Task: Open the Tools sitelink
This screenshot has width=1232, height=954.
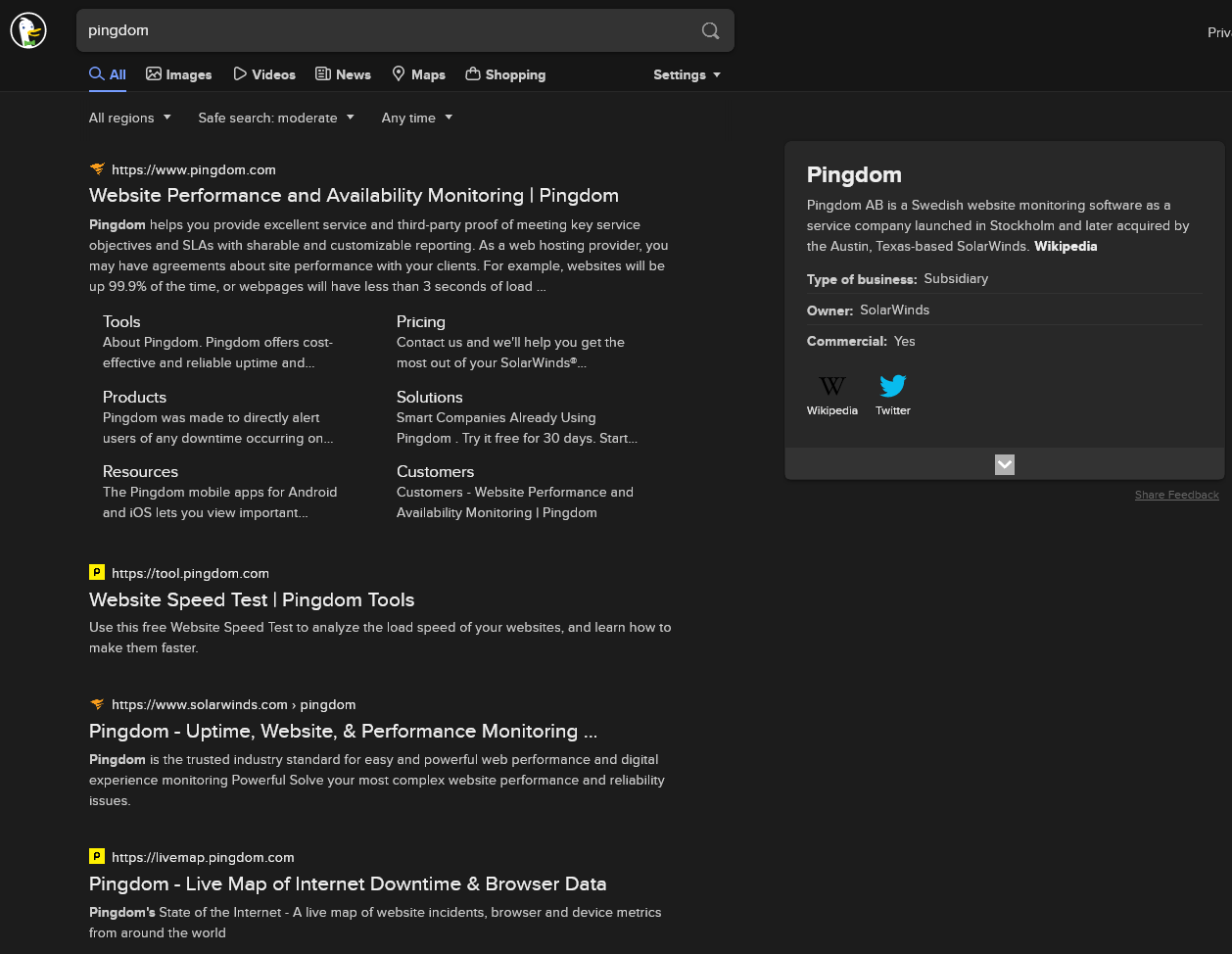Action: [121, 321]
